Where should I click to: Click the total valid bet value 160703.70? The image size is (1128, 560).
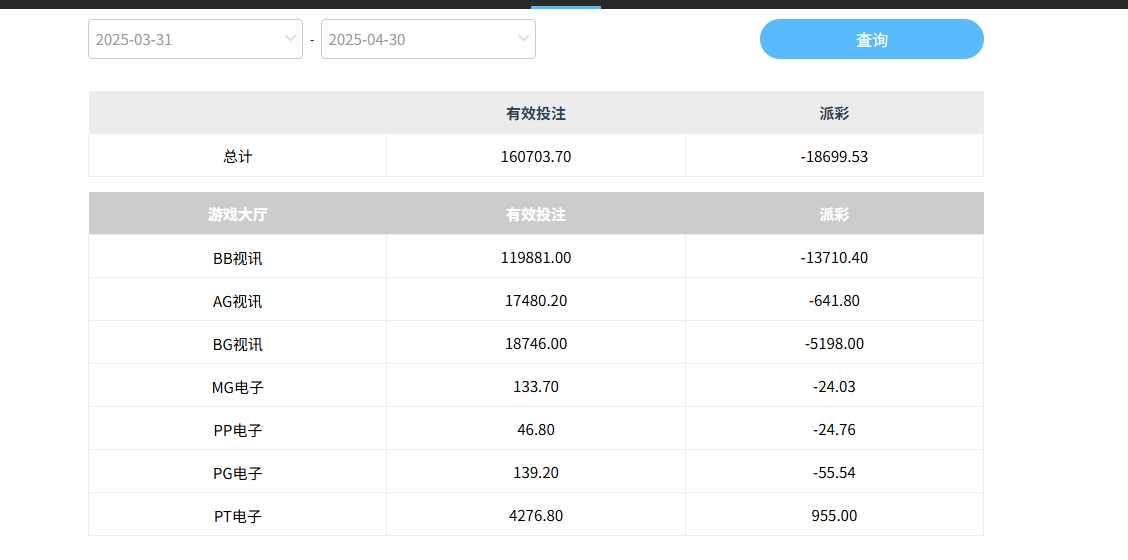coord(536,157)
